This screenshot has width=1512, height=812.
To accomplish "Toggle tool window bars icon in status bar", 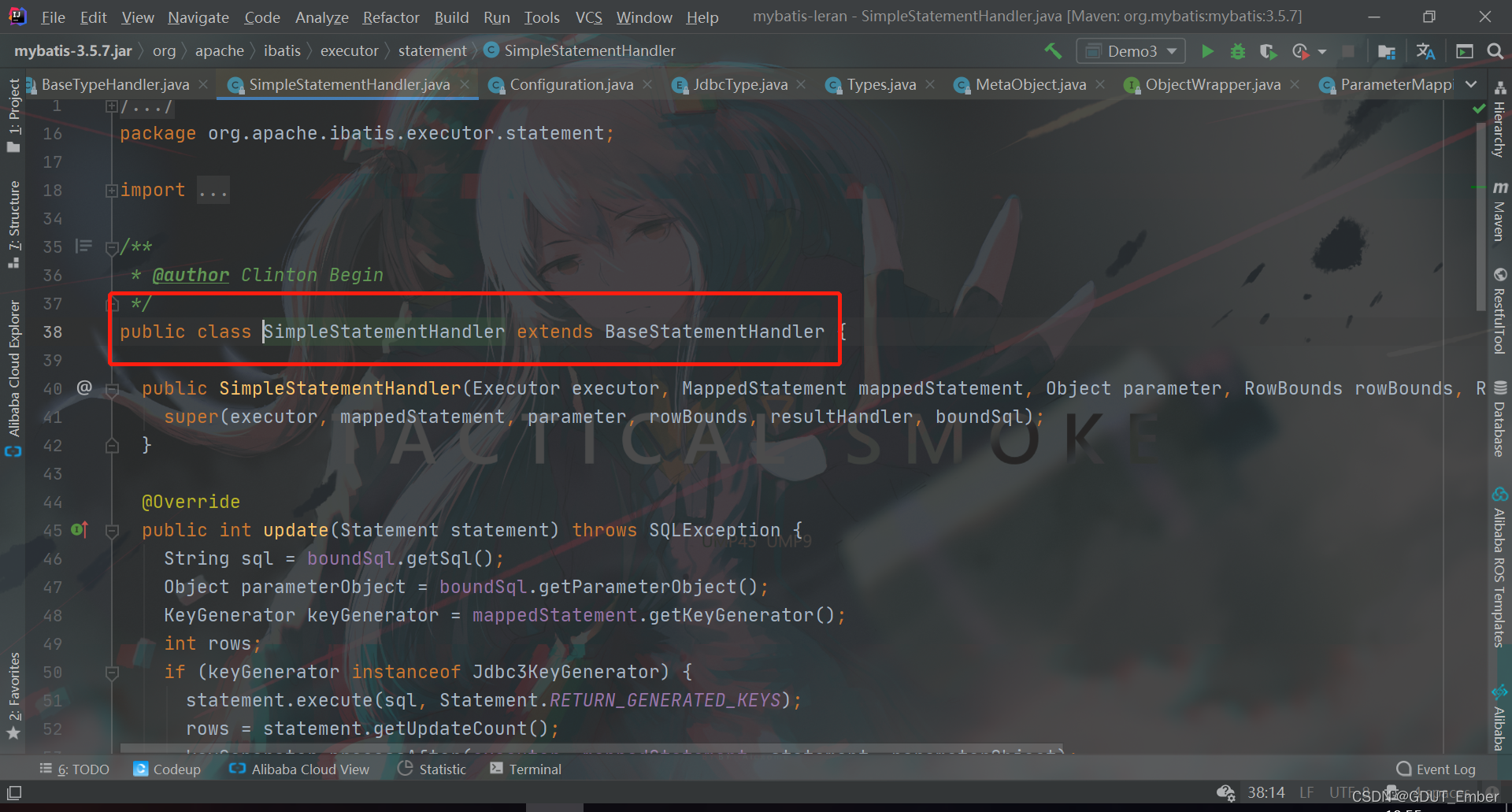I will click(14, 792).
